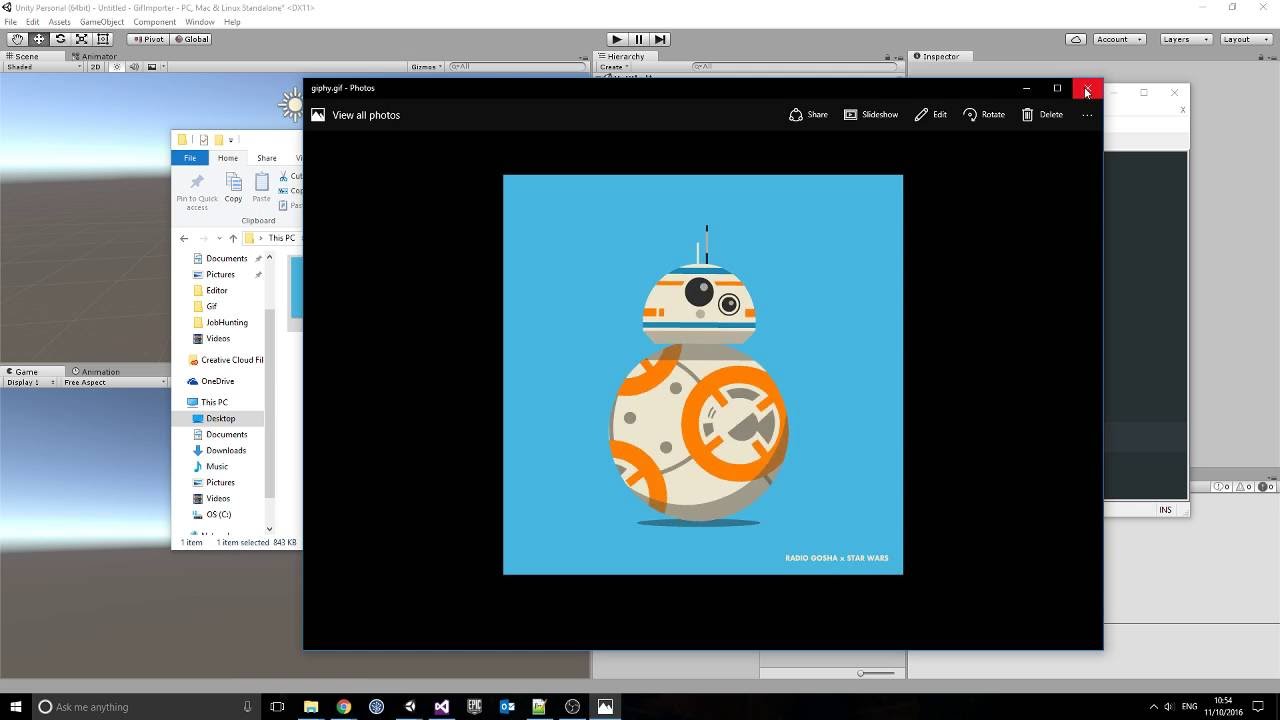Select the Home ribbon tab in Explorer
Image resolution: width=1280 pixels, height=720 pixels.
228,158
